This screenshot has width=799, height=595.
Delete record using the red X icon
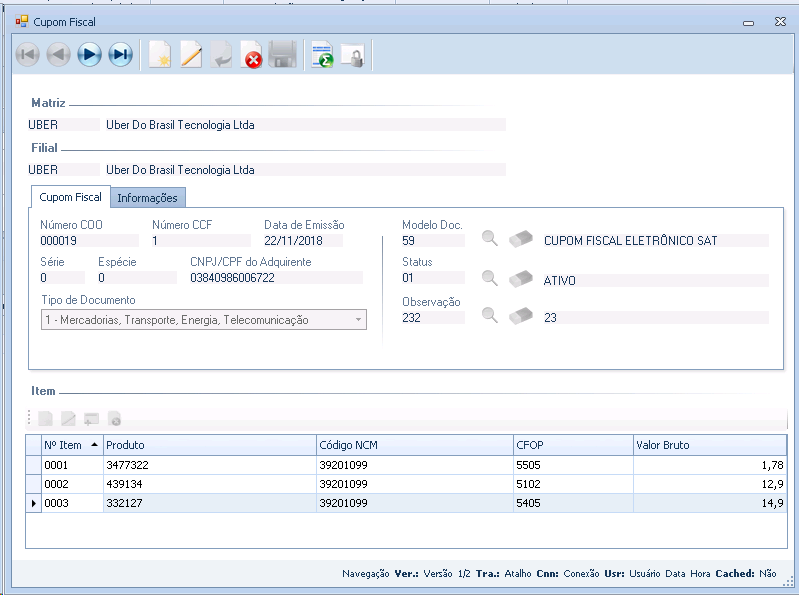[252, 56]
